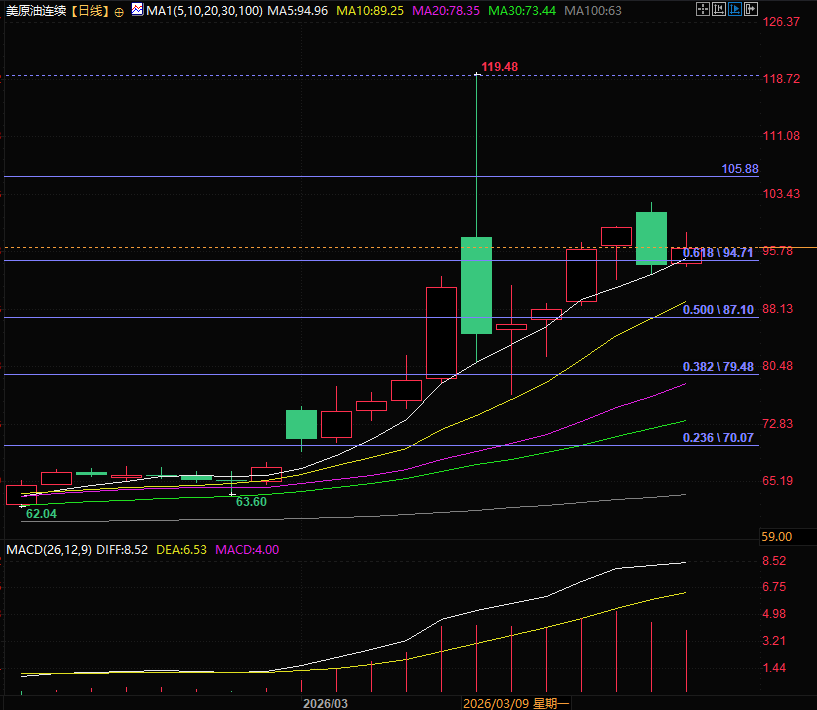Click the last icon in top-right group
This screenshot has height=710, width=817.
click(749, 11)
